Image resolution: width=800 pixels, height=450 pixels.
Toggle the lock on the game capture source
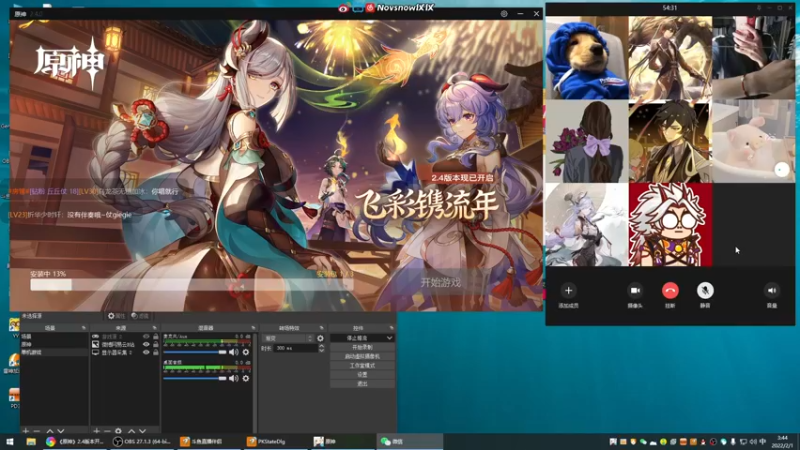point(156,336)
